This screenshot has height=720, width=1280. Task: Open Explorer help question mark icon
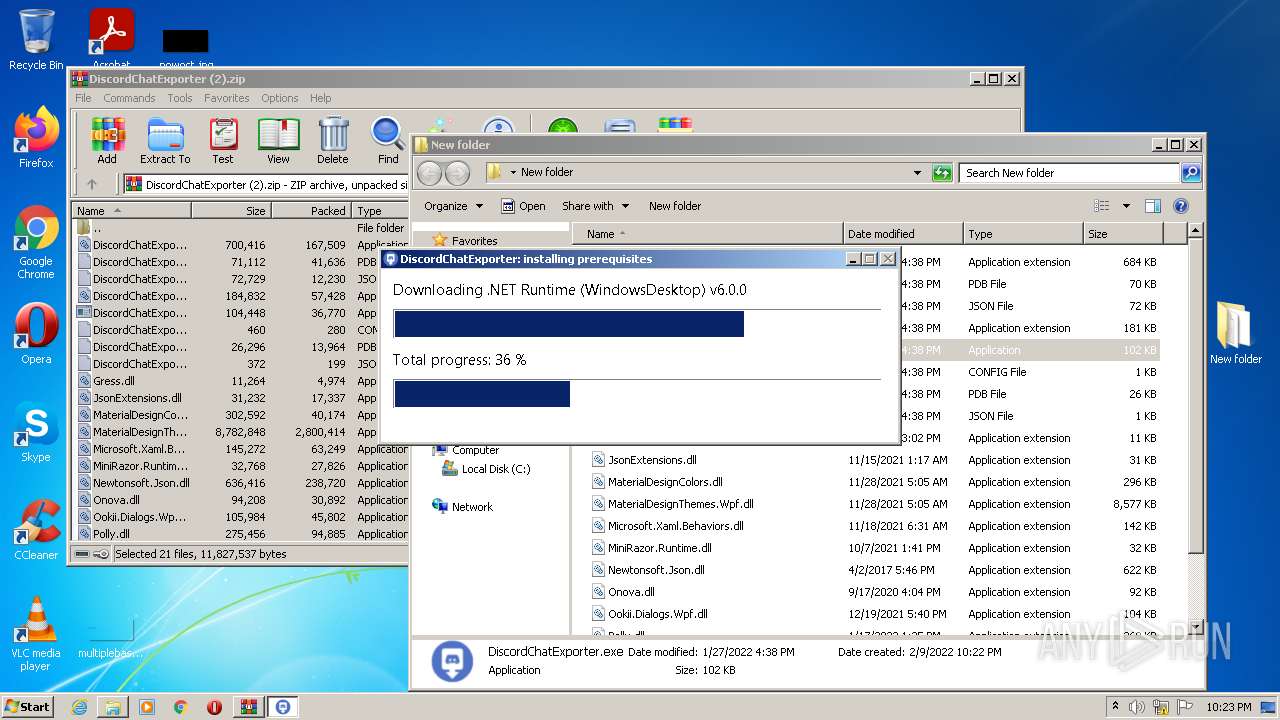click(1180, 206)
